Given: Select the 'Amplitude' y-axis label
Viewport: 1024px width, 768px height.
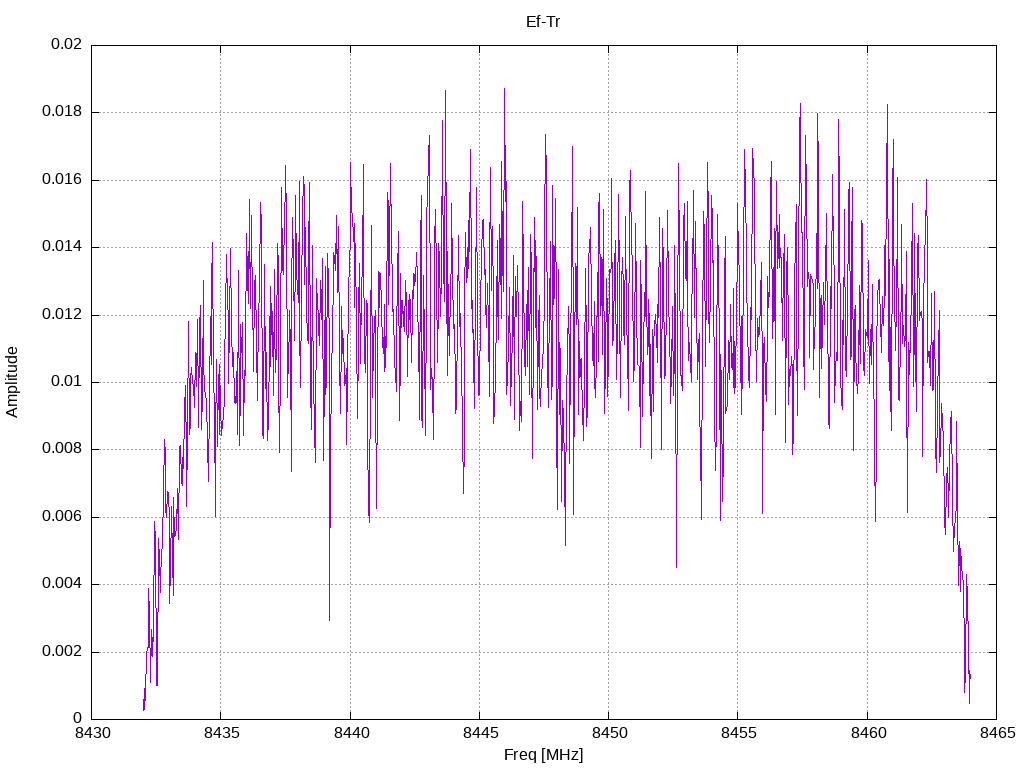Looking at the screenshot, I should pos(12,382).
